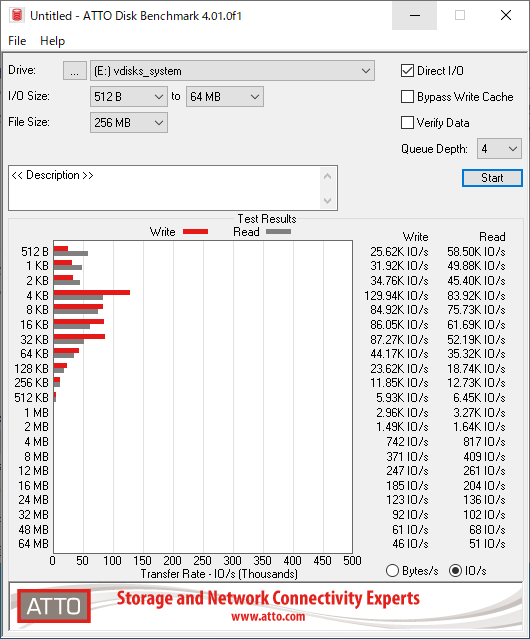Open the File Size 256 MB dropdown
Image resolution: width=530 pixels, height=639 pixels.
pos(129,123)
